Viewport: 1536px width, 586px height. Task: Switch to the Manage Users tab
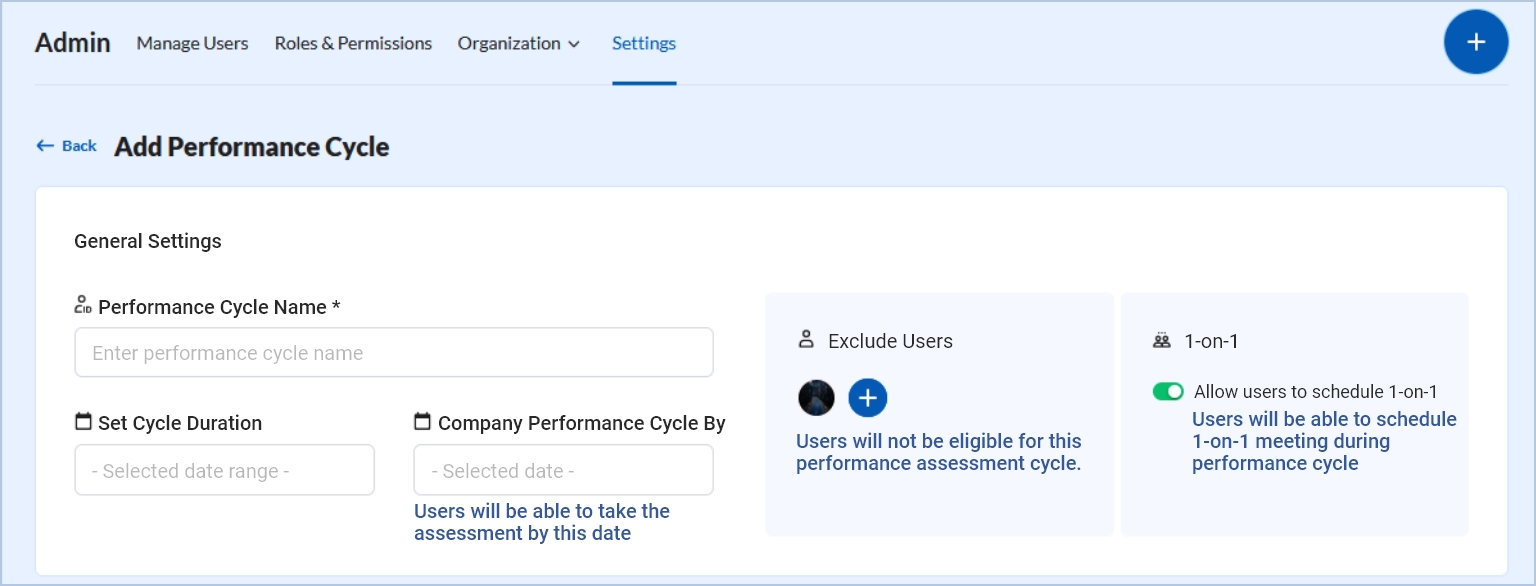[192, 43]
